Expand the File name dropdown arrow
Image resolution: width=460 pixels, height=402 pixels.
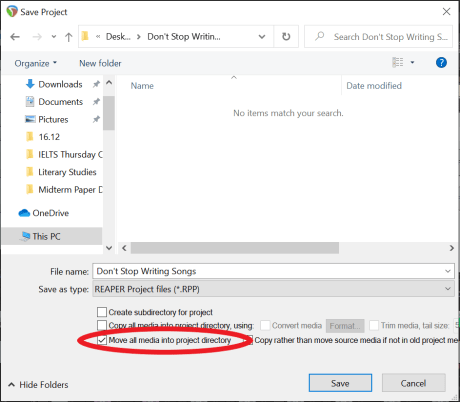click(x=448, y=271)
